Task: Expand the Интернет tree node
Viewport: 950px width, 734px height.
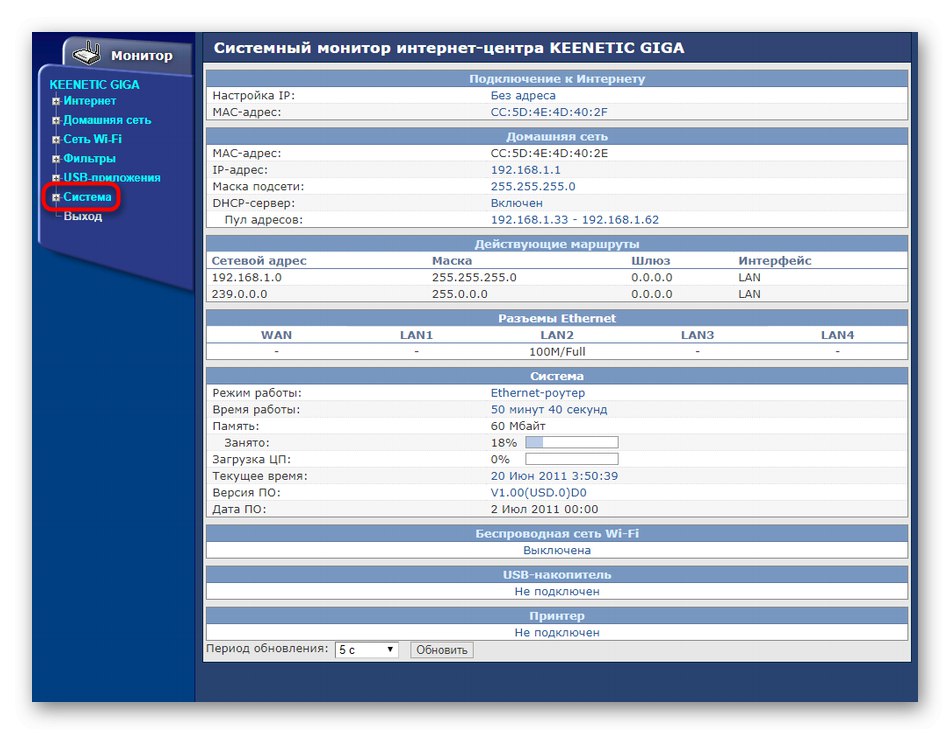Action: click(56, 101)
